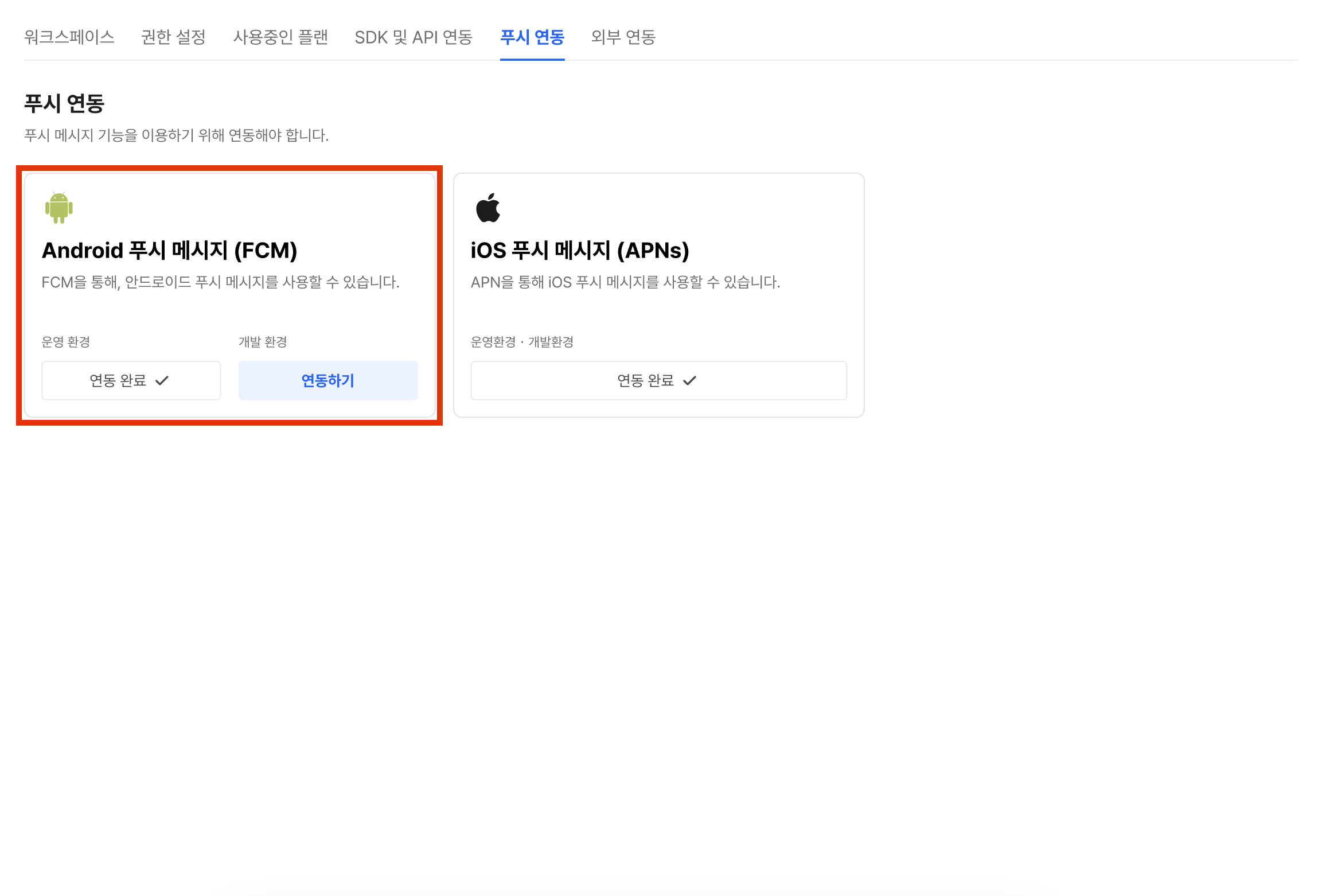Click the green Android robot icon
This screenshot has width=1326, height=896.
pos(59,208)
